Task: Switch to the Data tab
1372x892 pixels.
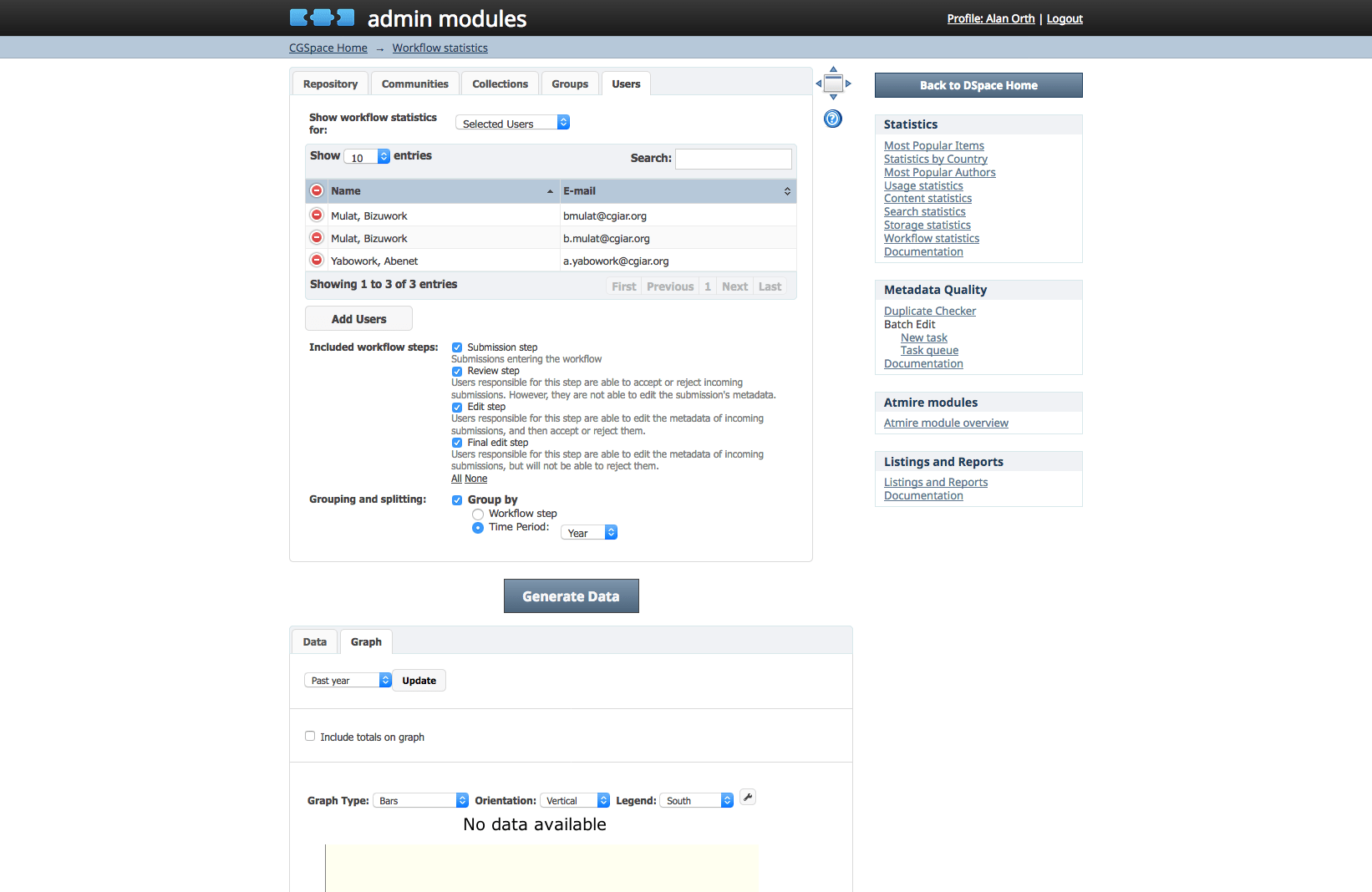Action: (x=315, y=641)
